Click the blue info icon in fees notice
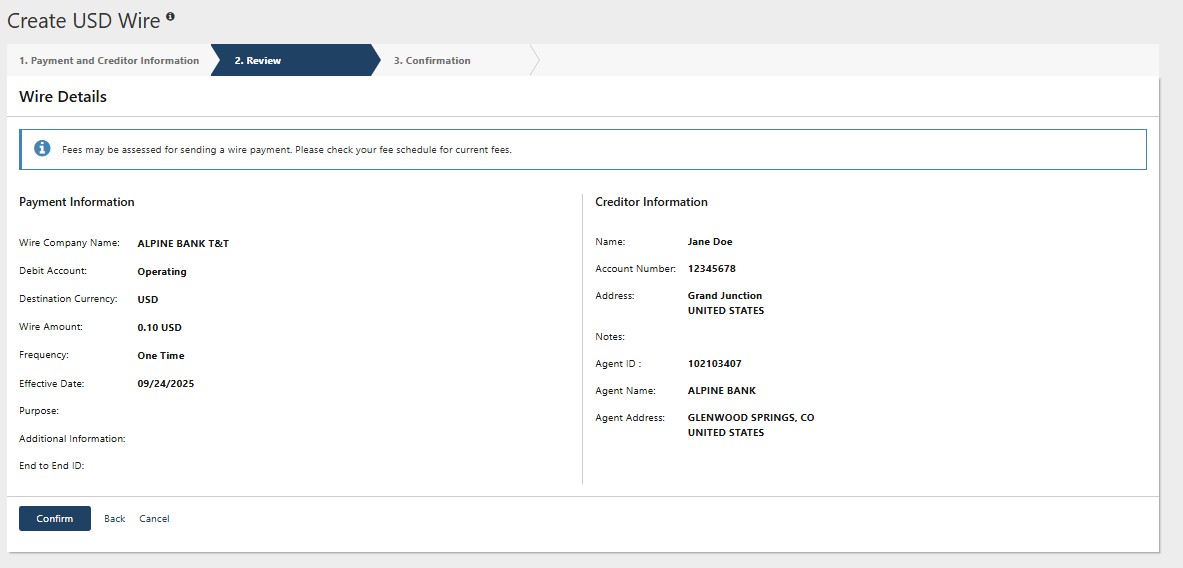 coord(42,149)
